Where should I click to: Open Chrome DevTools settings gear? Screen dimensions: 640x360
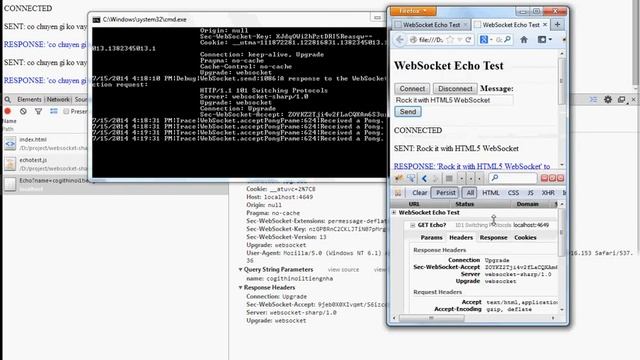coord(608,99)
